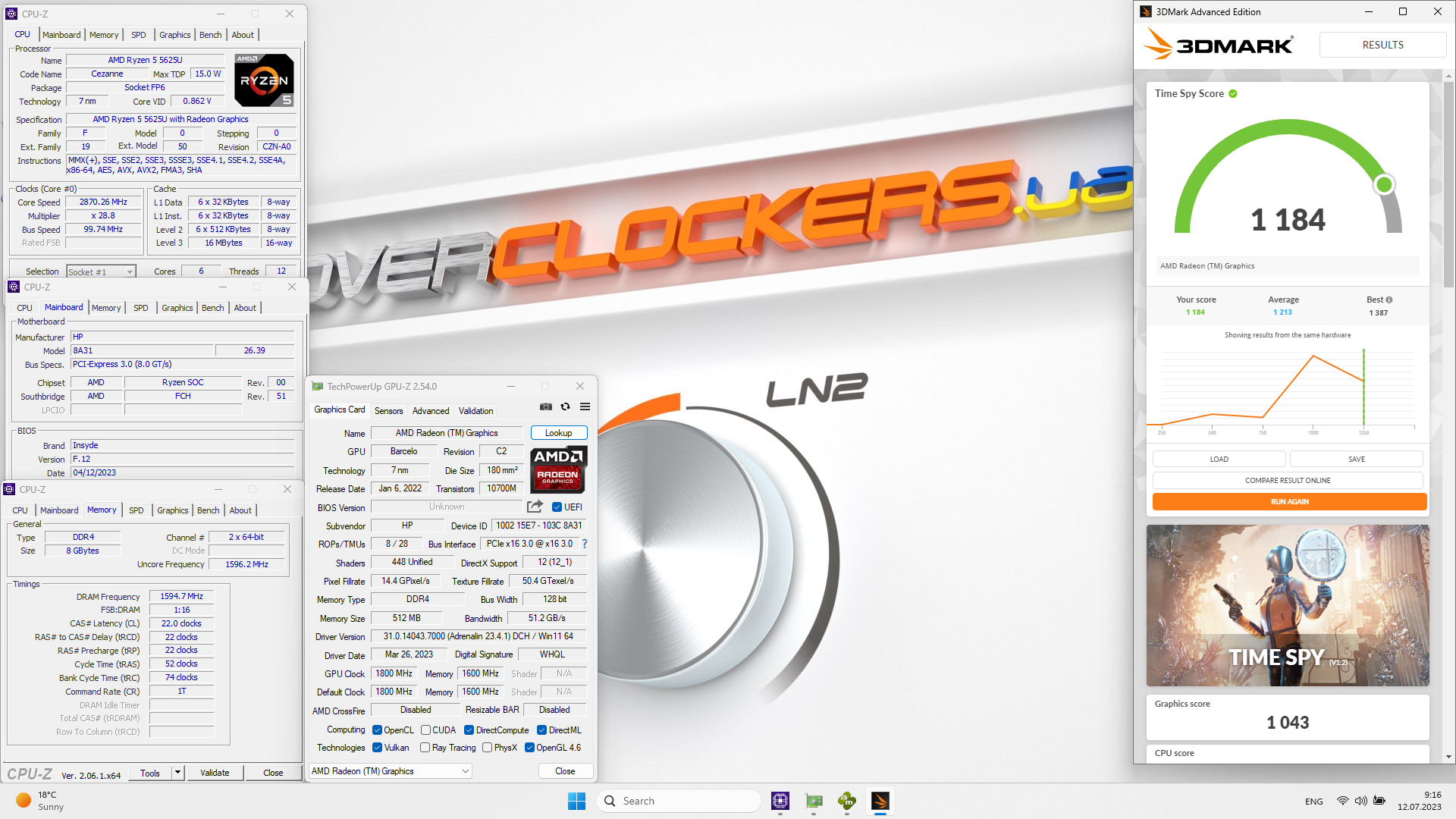
Task: Click the Wi-Fi network tray icon
Action: click(x=1342, y=801)
